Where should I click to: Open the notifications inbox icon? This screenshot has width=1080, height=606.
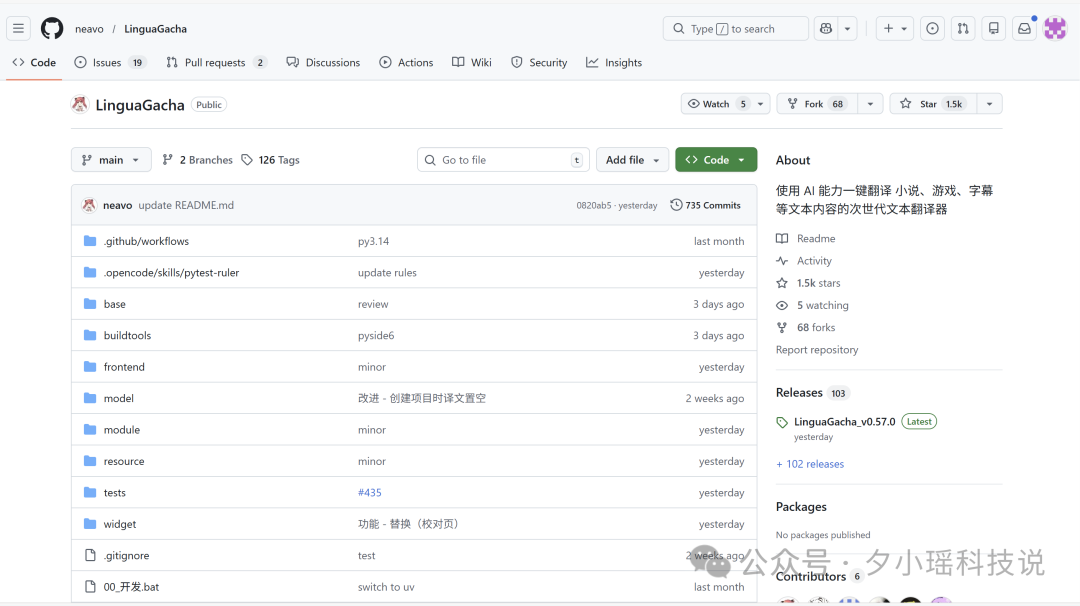(1024, 29)
